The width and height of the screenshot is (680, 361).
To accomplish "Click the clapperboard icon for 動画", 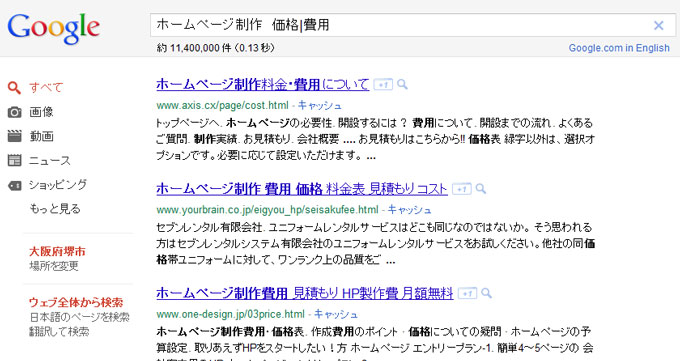I will click(14, 136).
